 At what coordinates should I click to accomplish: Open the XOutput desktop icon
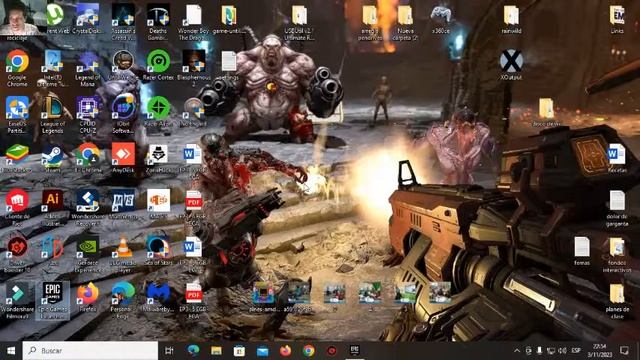(511, 65)
